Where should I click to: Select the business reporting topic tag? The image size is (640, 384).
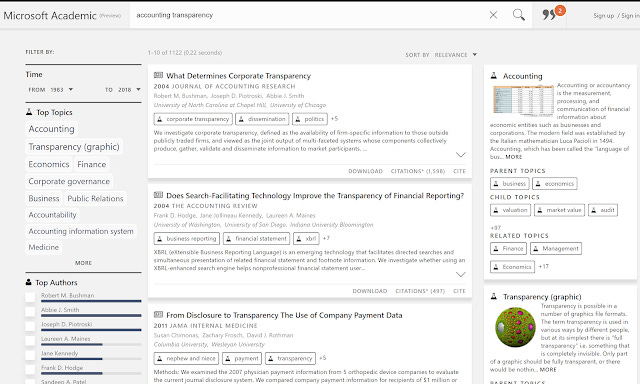(x=187, y=239)
